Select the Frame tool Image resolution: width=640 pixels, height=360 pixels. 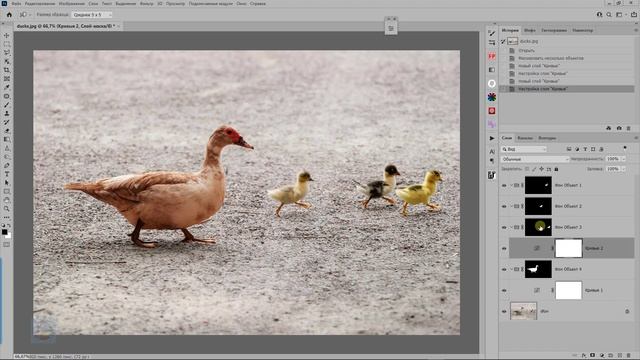click(7, 79)
